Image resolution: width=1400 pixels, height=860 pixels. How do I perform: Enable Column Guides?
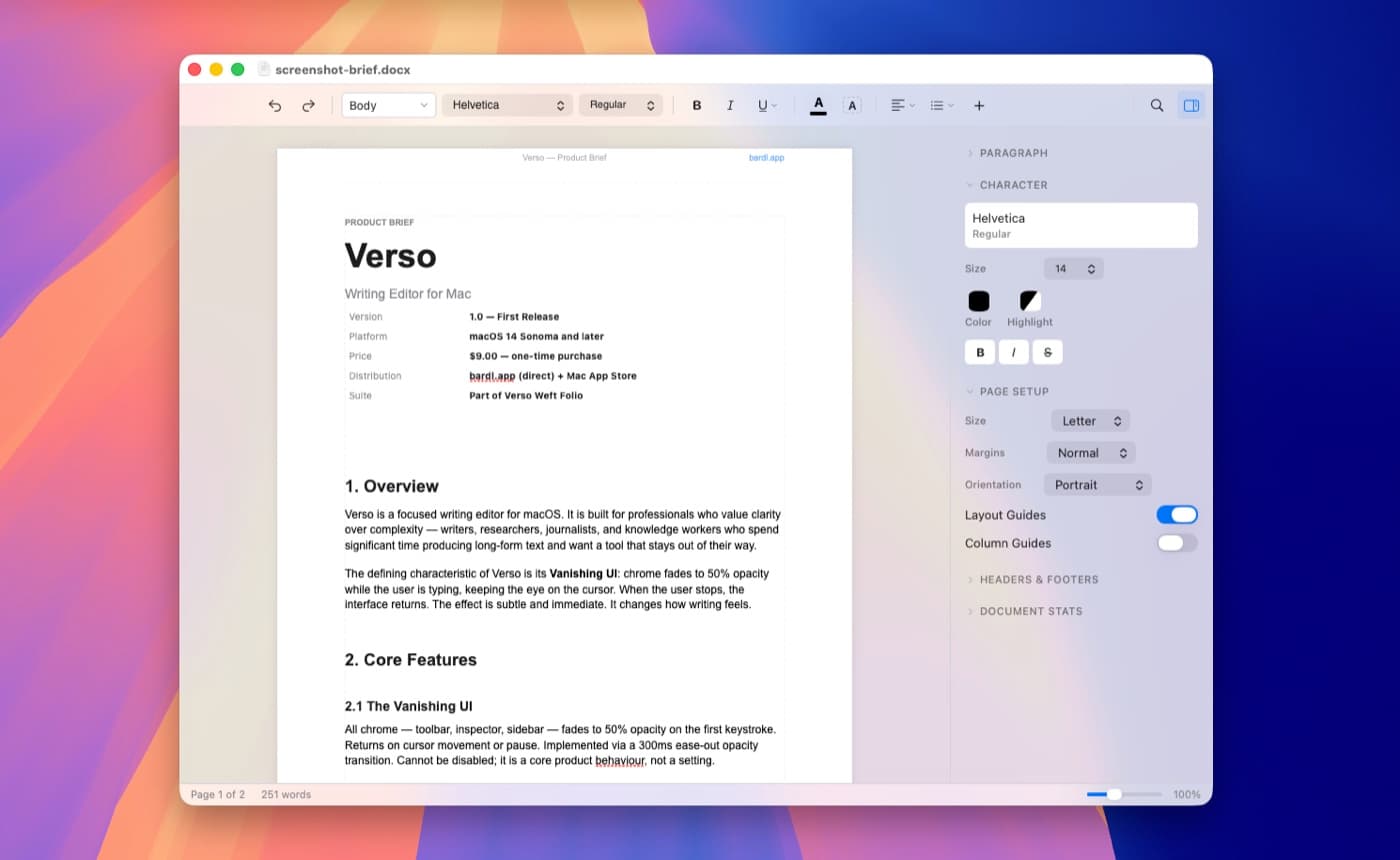click(1177, 543)
